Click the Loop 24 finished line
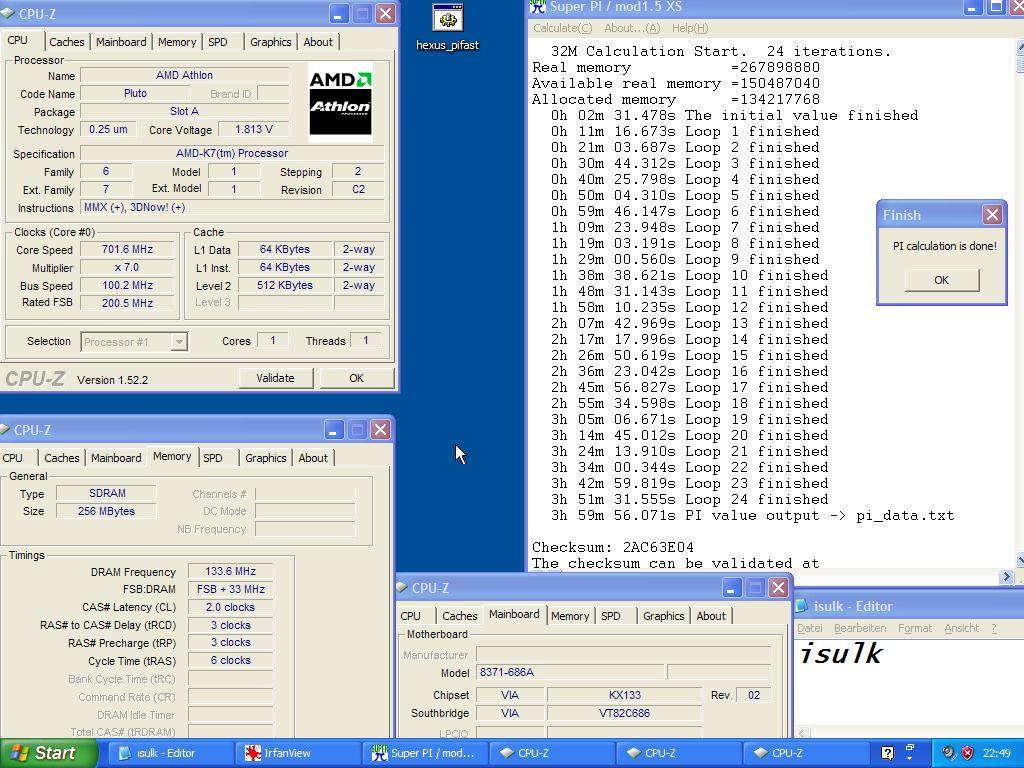The width and height of the screenshot is (1024, 768). [x=690, y=500]
